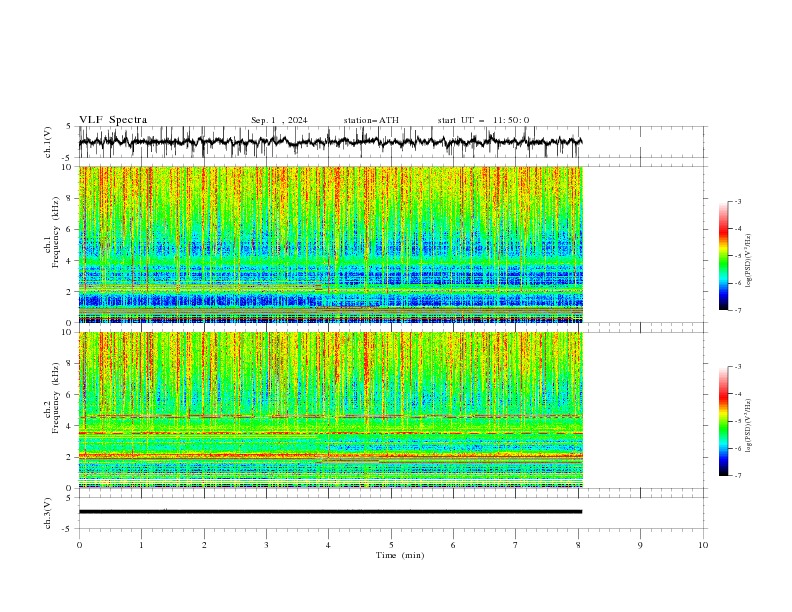Click the "-7" label on ch.1 color scale
The image size is (792, 612).
[737, 310]
